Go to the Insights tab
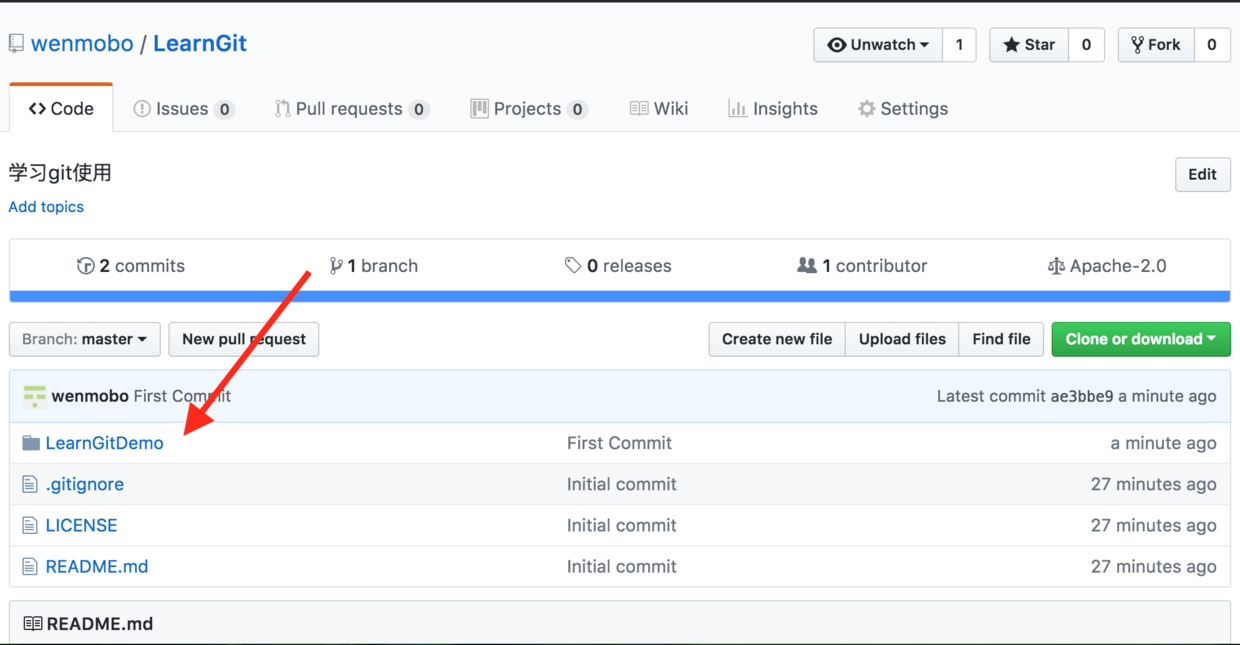Viewport: 1240px width, 645px height. (x=773, y=109)
